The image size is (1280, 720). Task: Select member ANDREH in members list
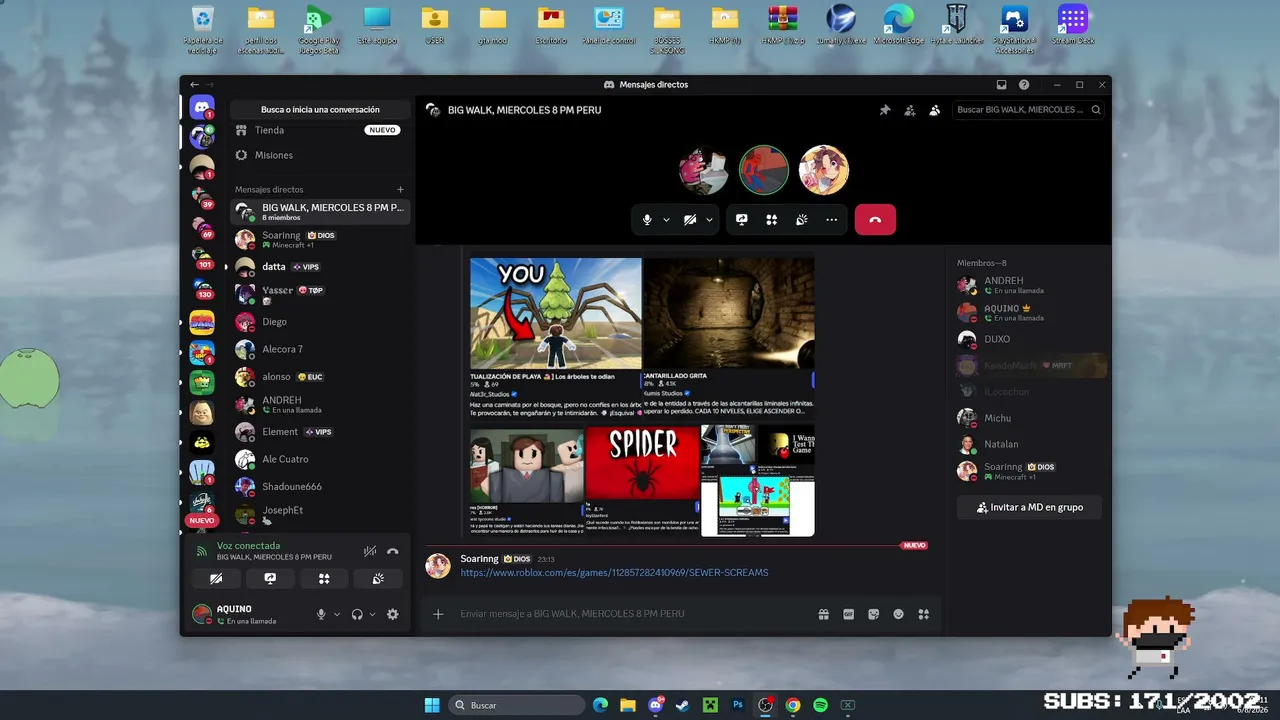(1029, 285)
